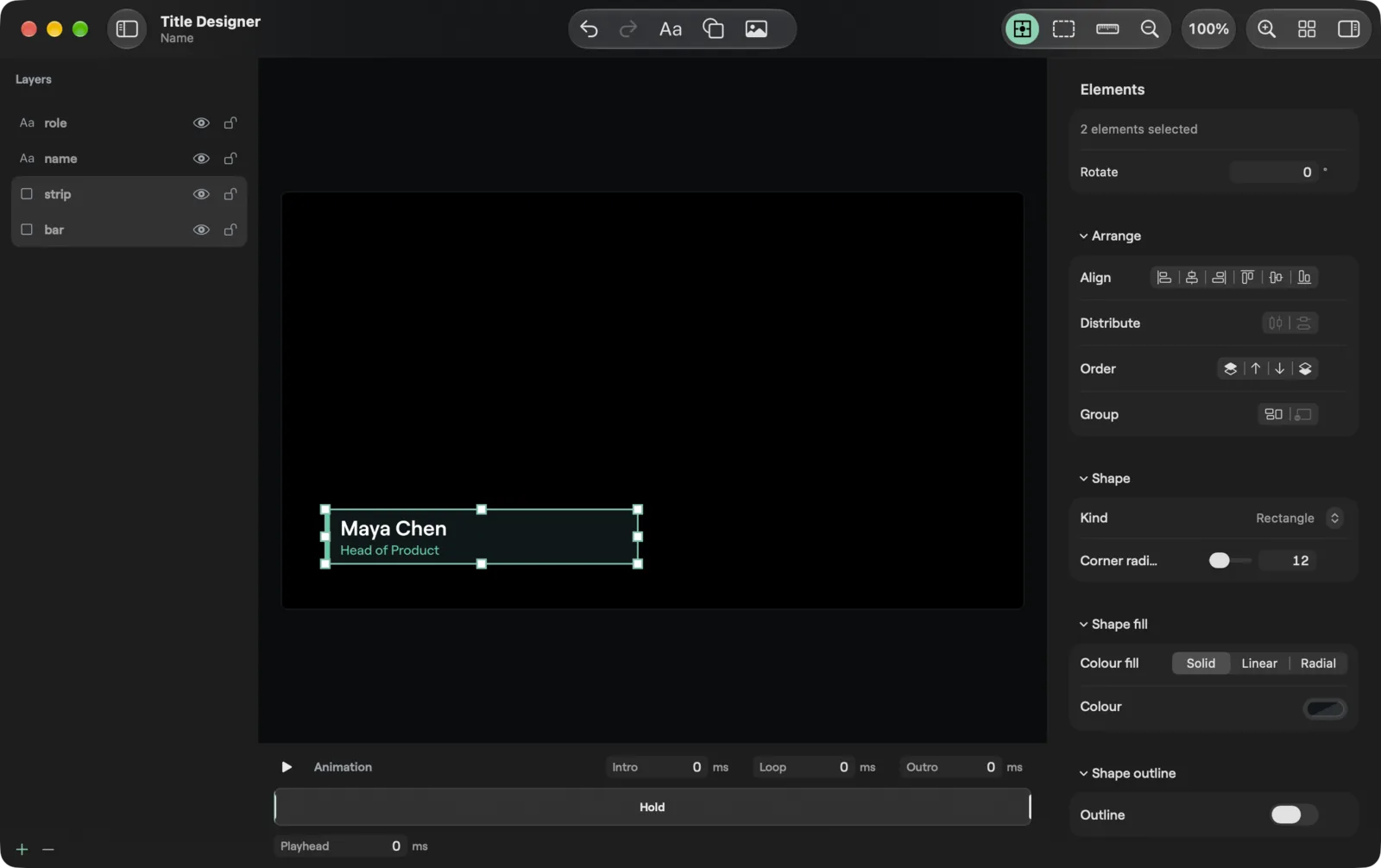Zoom in with the plus magnifier
Image resolution: width=1381 pixels, height=868 pixels.
[x=1266, y=28]
